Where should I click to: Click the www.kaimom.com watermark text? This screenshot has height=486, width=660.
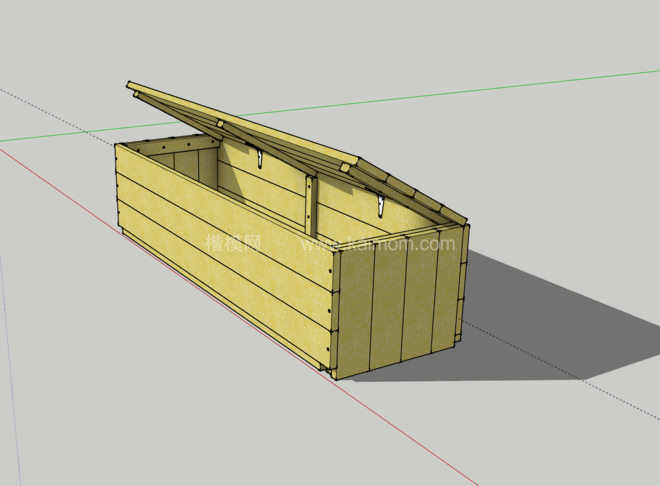(x=380, y=243)
